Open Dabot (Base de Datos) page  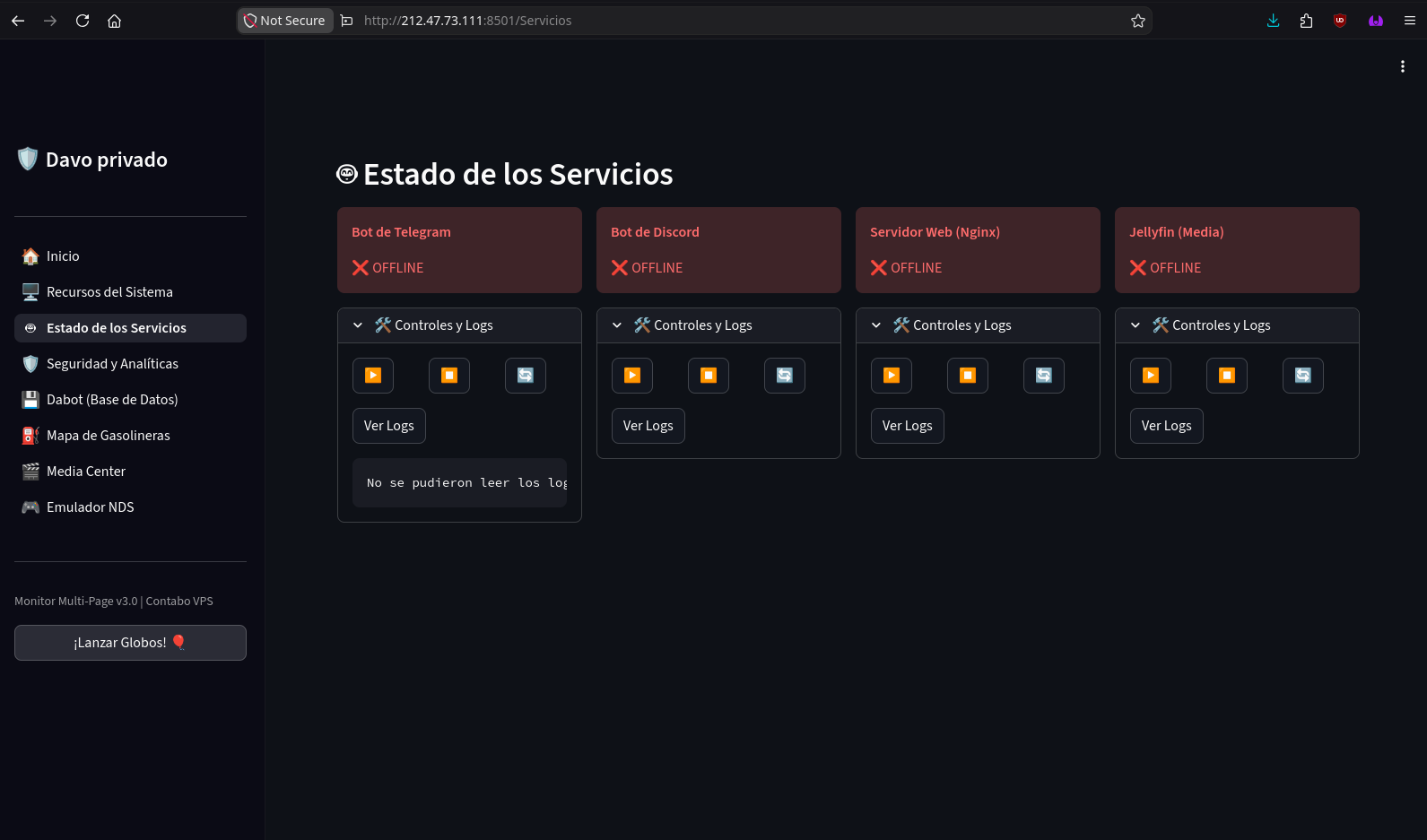[130, 400]
